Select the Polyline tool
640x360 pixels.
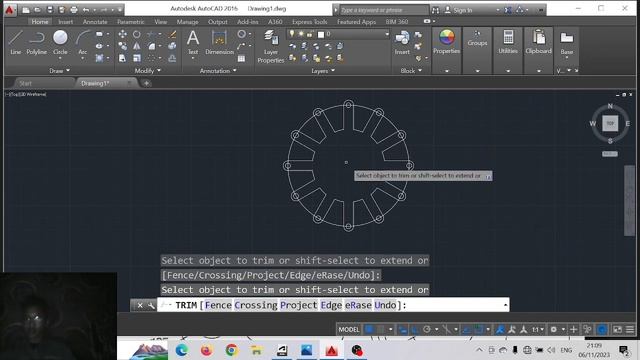pyautogui.click(x=36, y=42)
